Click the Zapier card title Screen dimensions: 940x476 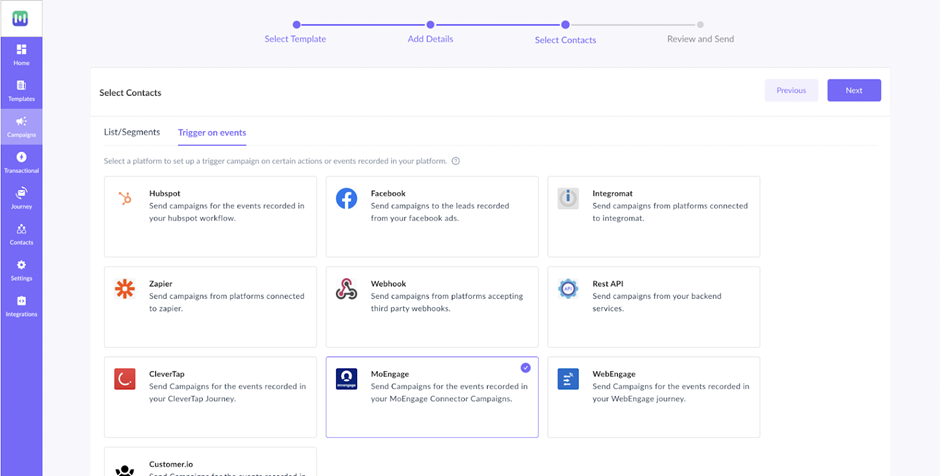click(161, 284)
